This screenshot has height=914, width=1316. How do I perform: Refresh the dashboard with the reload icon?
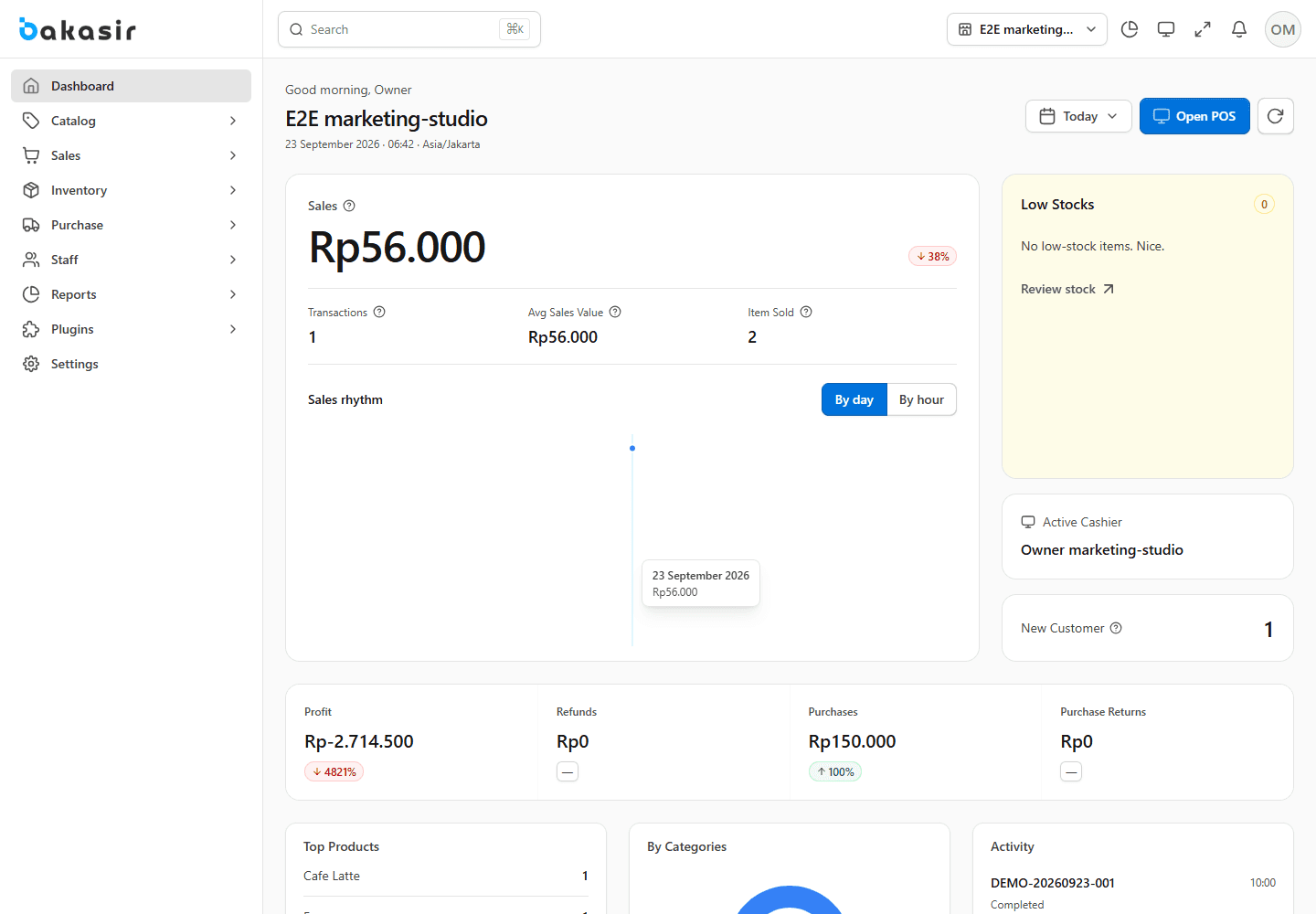(1276, 116)
